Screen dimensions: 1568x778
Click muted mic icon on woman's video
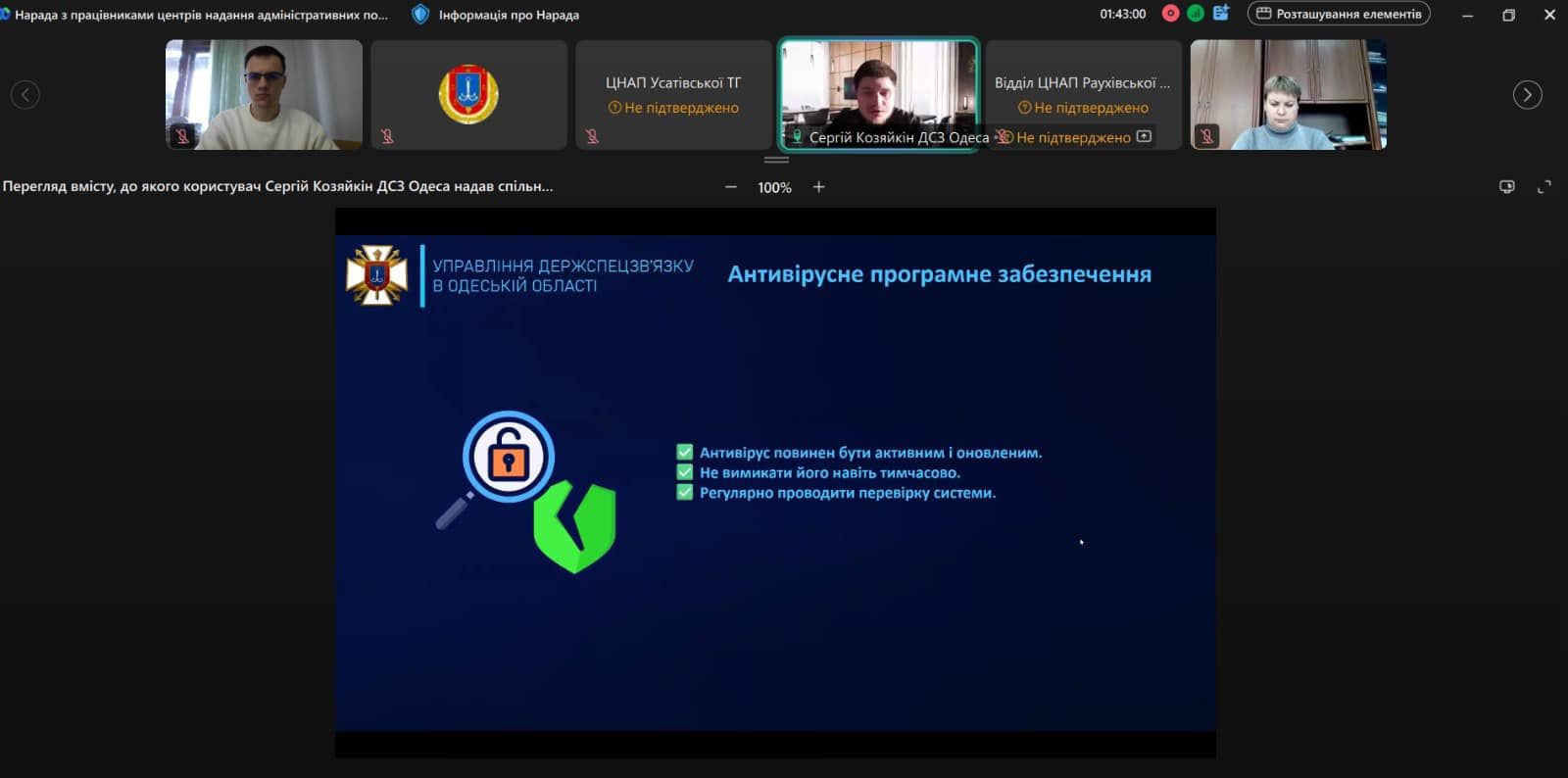pyautogui.click(x=1207, y=136)
